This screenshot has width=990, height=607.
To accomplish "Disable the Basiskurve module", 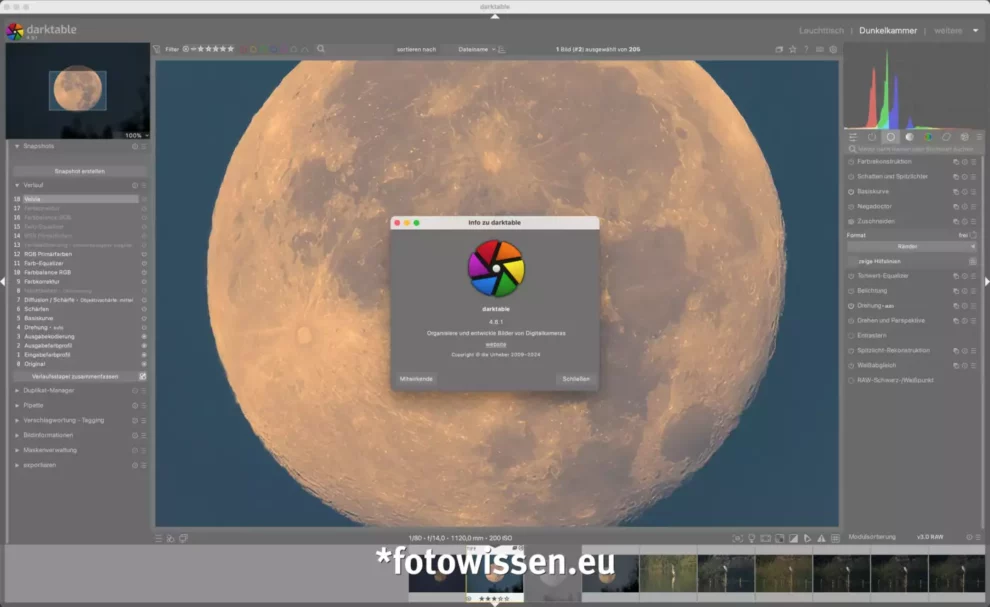I will [851, 191].
